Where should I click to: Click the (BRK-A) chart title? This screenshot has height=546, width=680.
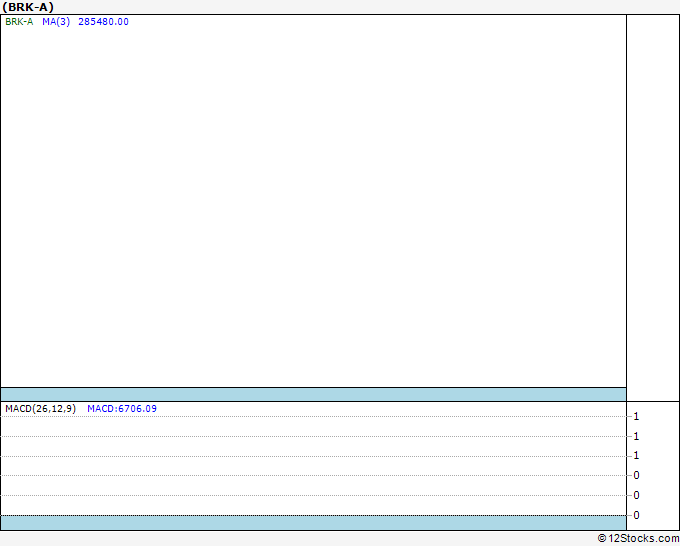coord(28,7)
